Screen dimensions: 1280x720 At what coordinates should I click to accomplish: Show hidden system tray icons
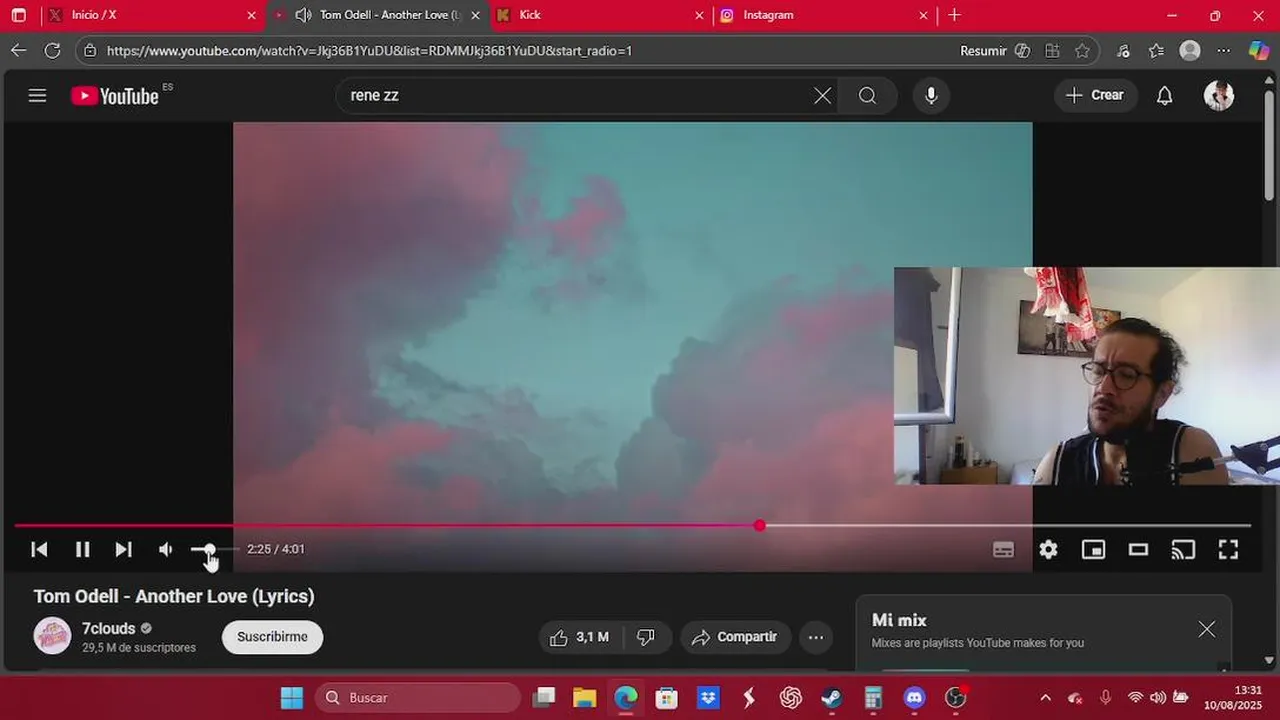[1045, 697]
